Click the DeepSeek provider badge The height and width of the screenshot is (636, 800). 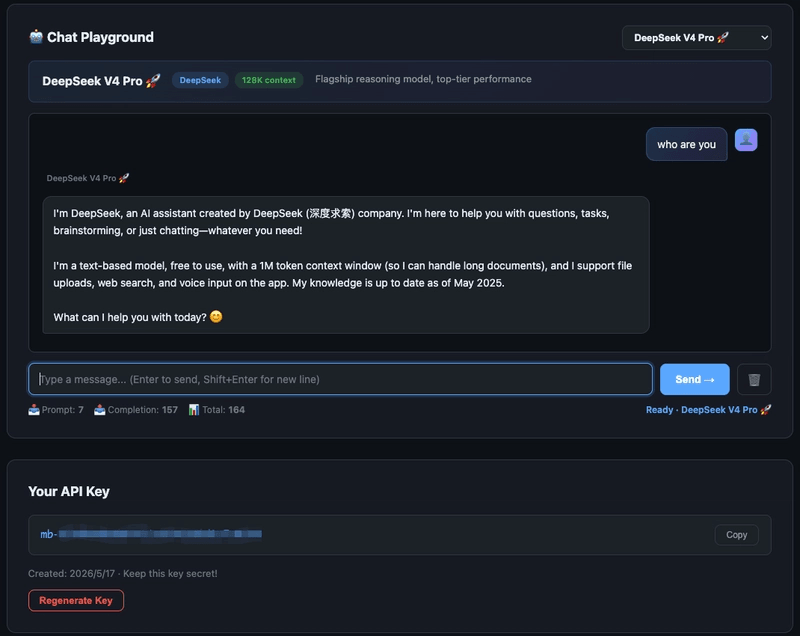(200, 80)
